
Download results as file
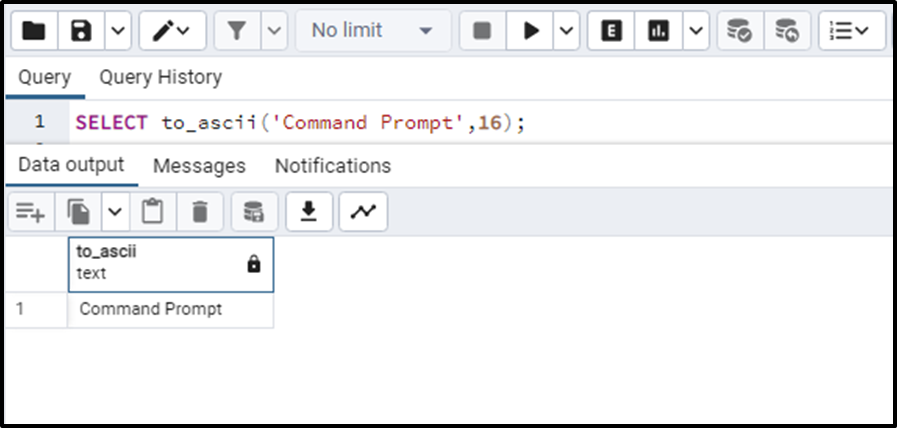(309, 212)
